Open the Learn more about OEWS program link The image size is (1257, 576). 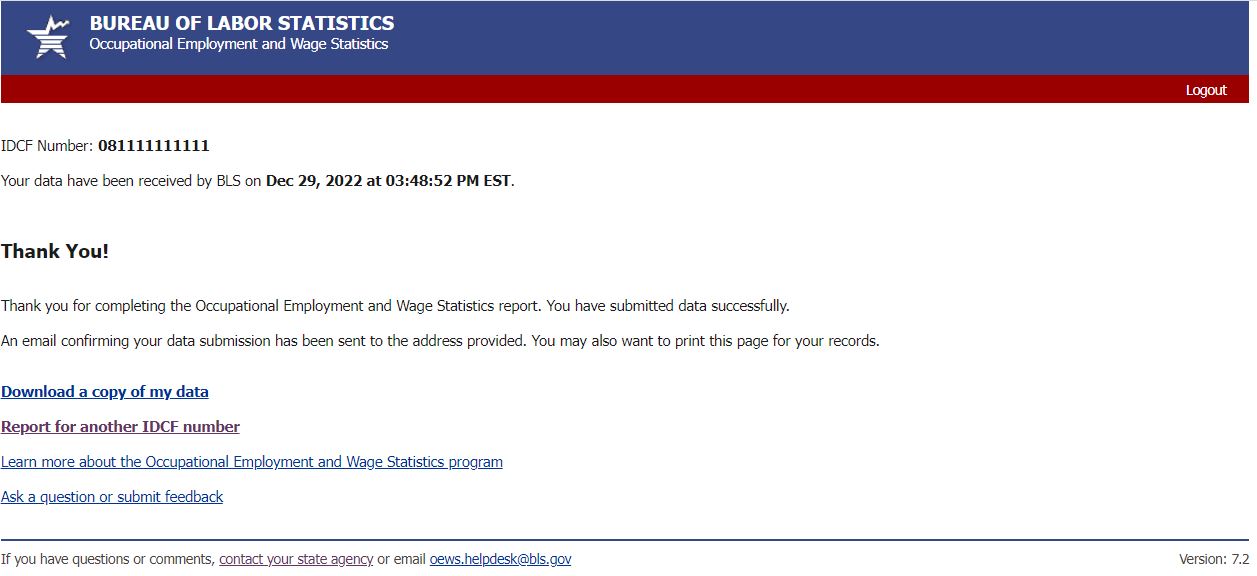(x=252, y=462)
